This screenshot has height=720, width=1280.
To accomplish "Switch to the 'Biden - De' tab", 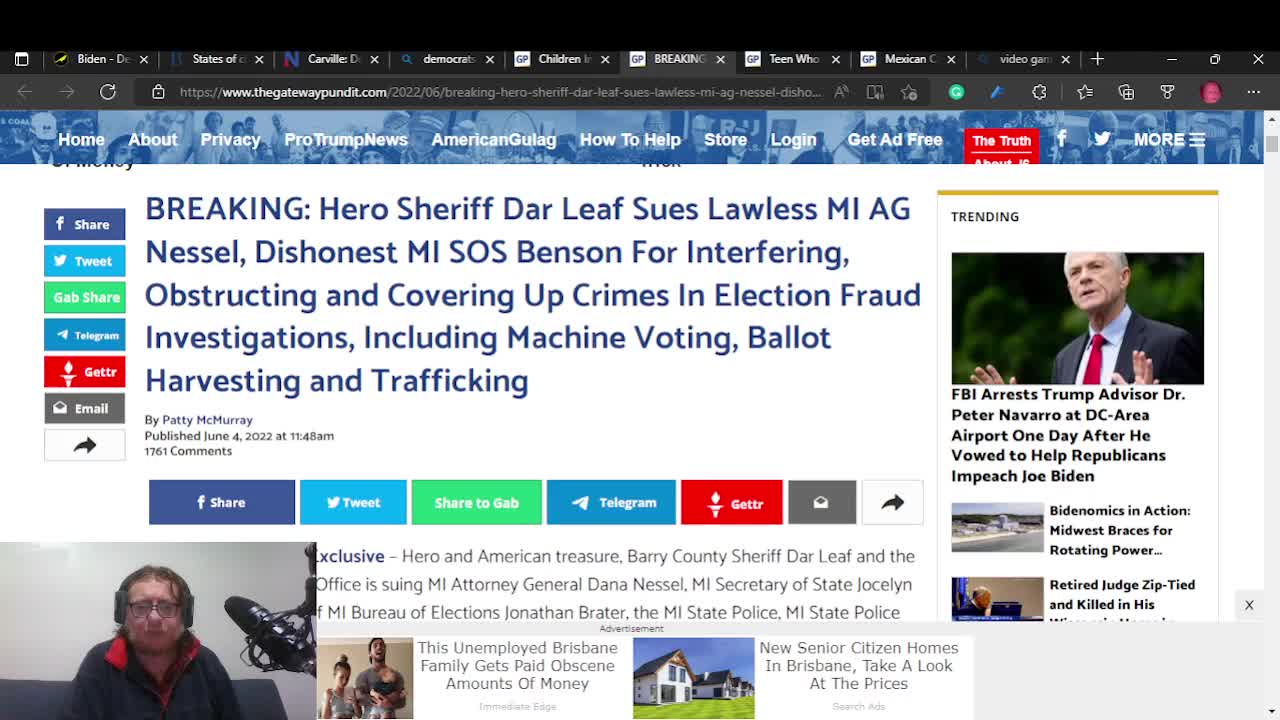I will click(x=102, y=59).
